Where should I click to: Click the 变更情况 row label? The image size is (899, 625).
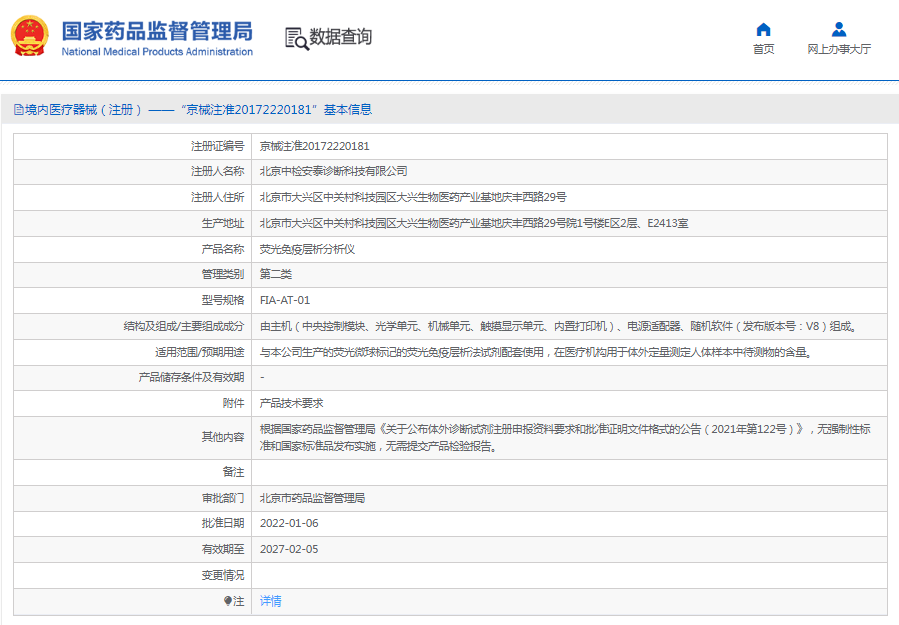point(222,575)
